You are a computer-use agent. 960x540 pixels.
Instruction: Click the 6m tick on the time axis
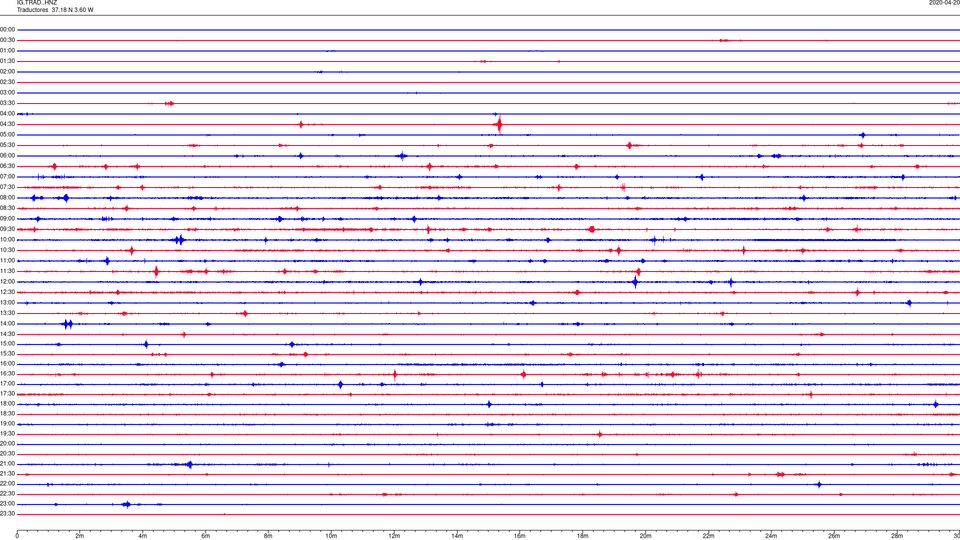[206, 536]
